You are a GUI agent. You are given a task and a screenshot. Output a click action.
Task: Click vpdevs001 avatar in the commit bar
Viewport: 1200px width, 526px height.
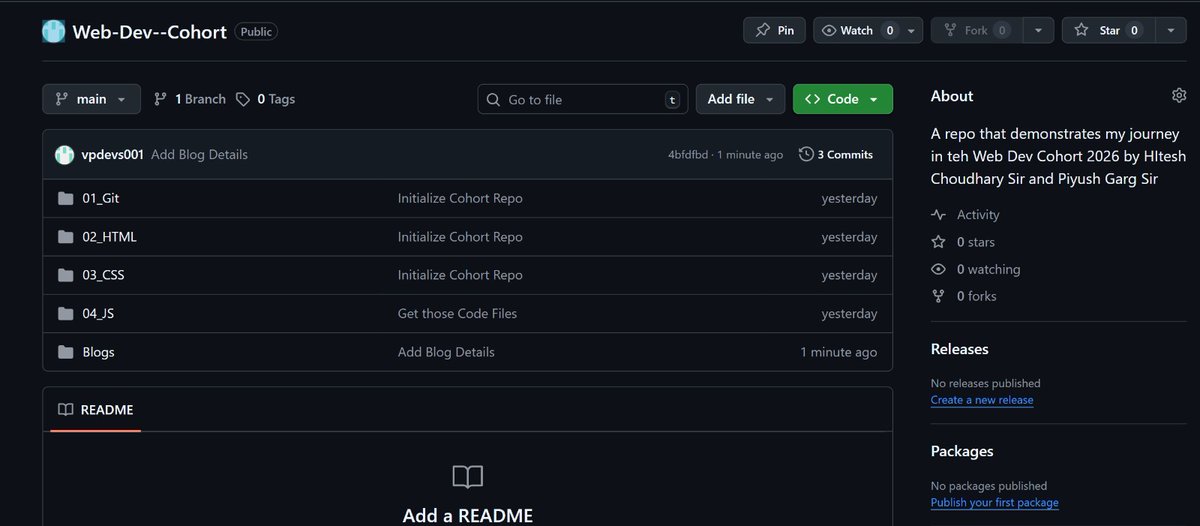64,154
